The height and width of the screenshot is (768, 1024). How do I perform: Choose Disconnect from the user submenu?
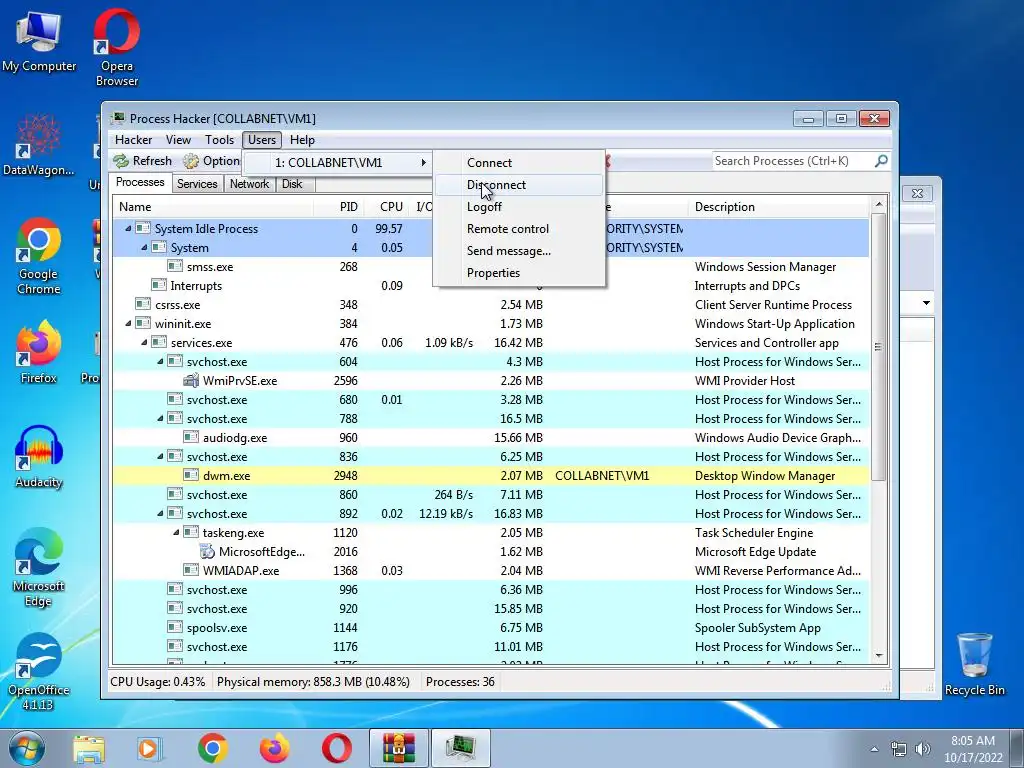(x=519, y=185)
